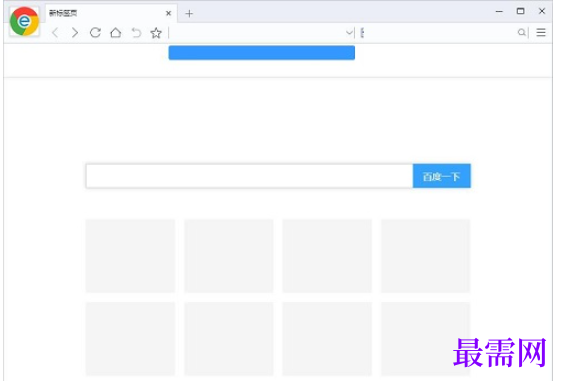Screen dimensions: 565x384
Task: Open the second tile in top row
Action: (229, 256)
